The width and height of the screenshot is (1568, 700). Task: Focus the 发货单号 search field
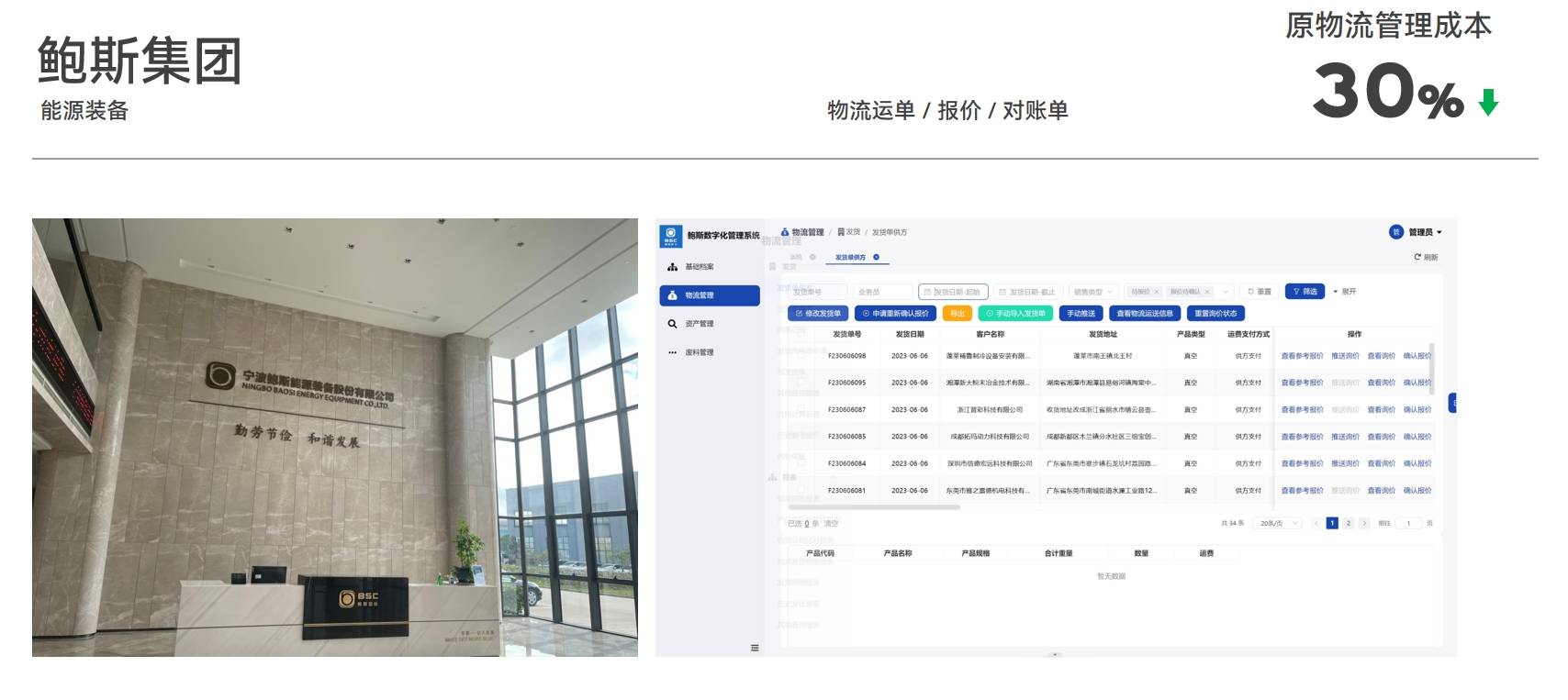coord(817,292)
